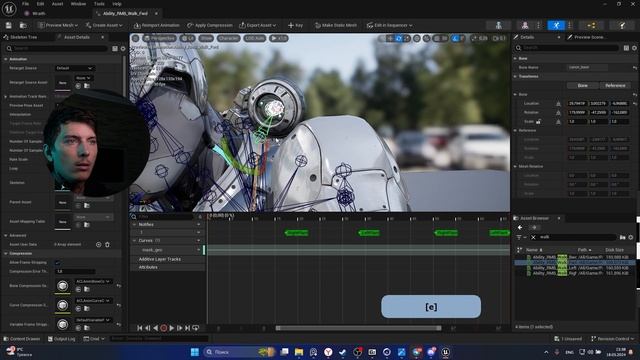
Task: Select the Reference transform button
Action: click(x=615, y=85)
